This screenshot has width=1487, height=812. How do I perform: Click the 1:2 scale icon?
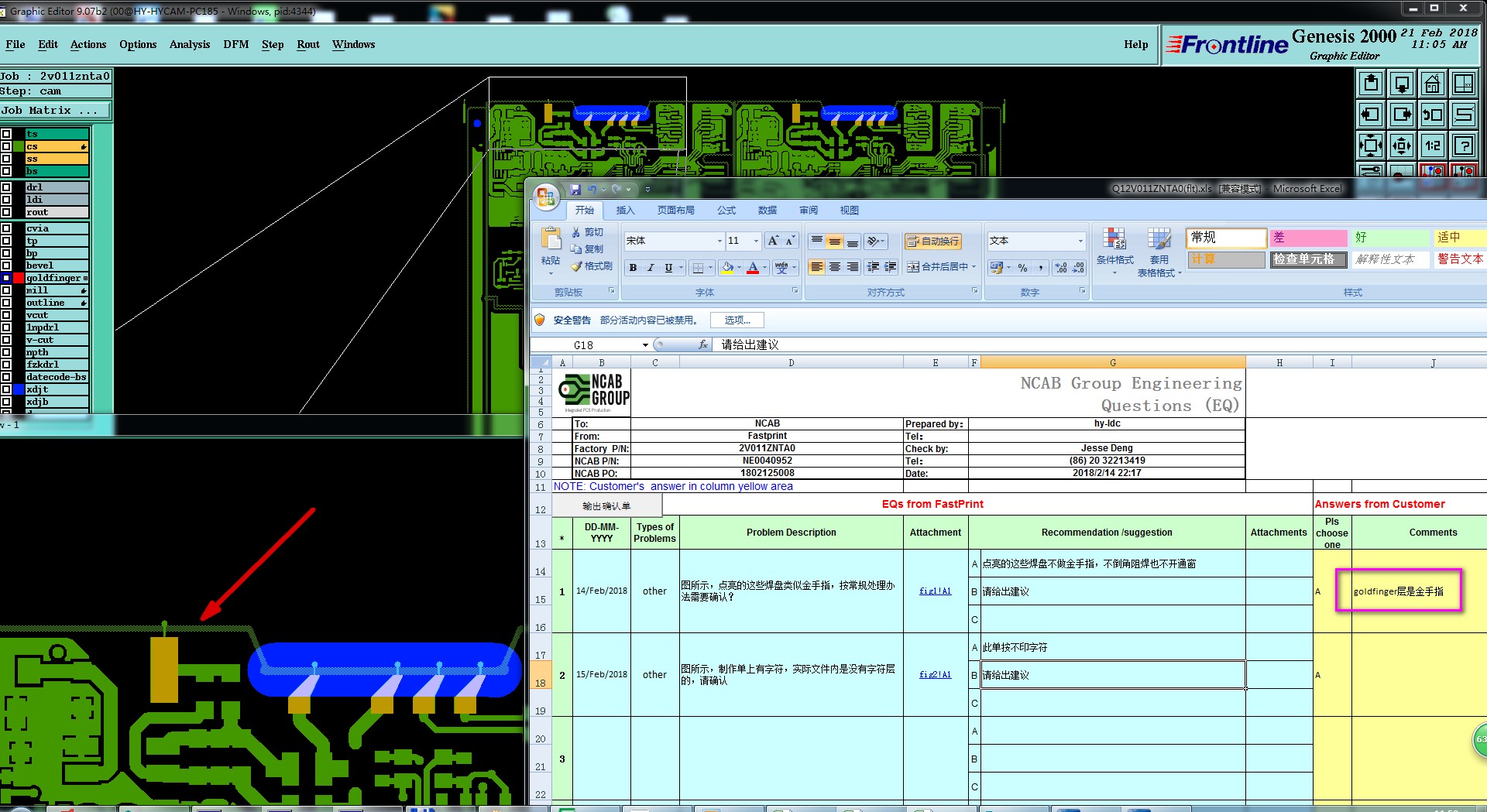[1432, 146]
